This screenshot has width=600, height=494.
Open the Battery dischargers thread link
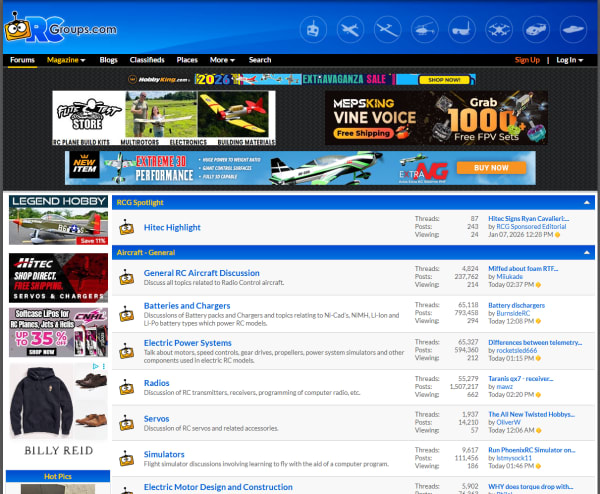pos(516,305)
